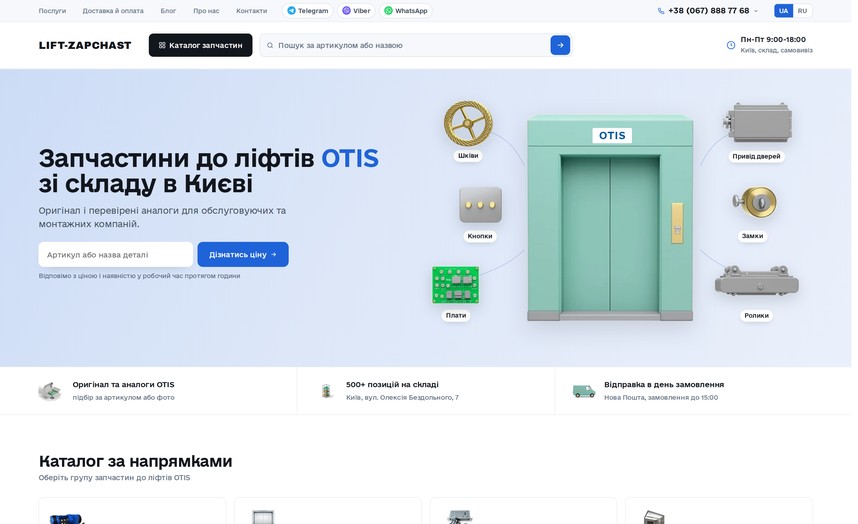
Task: Click the підбір за артикулом або фото text
Action: pyautogui.click(x=123, y=398)
